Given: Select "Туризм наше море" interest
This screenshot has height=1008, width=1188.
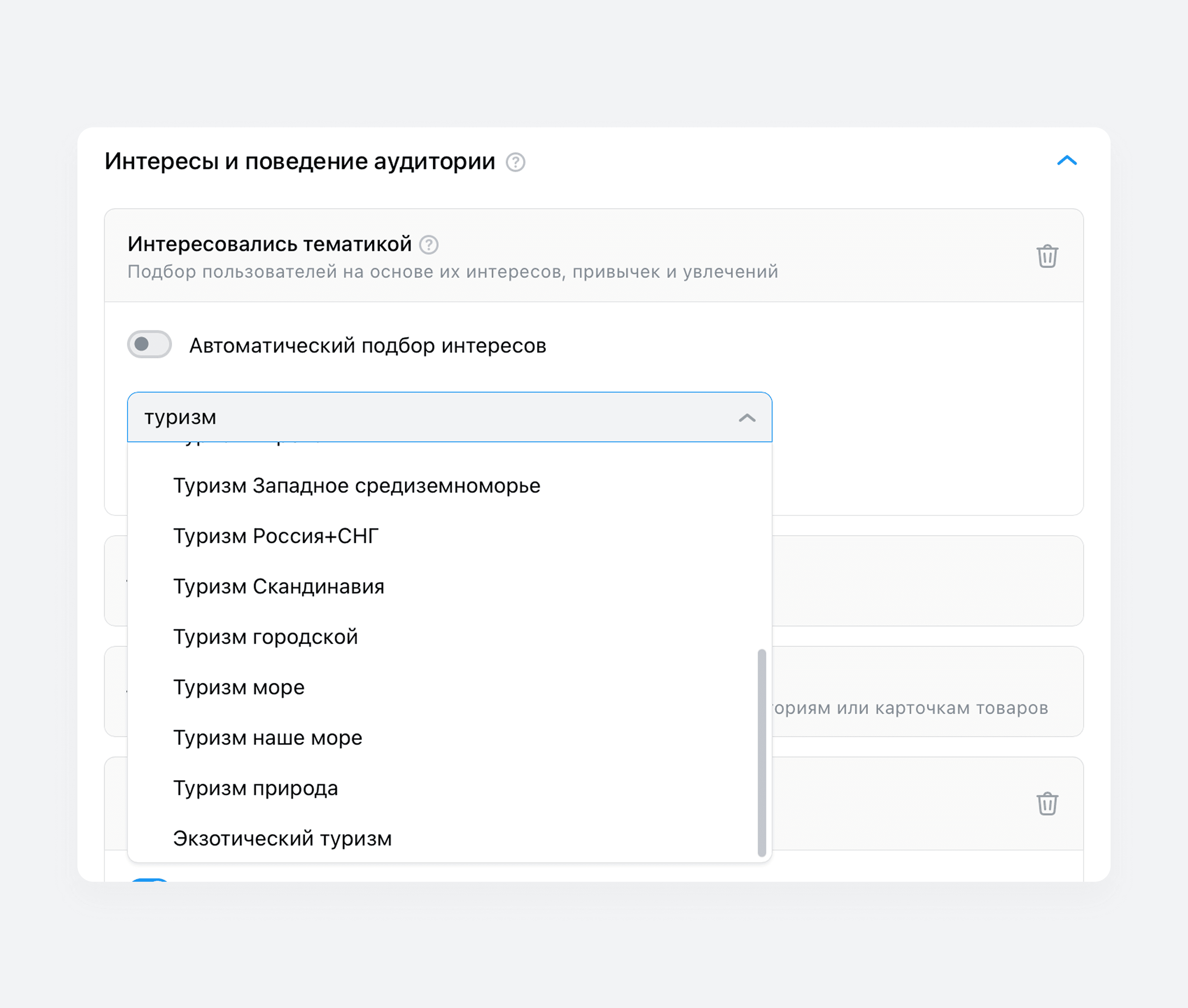Looking at the screenshot, I should click(x=267, y=738).
